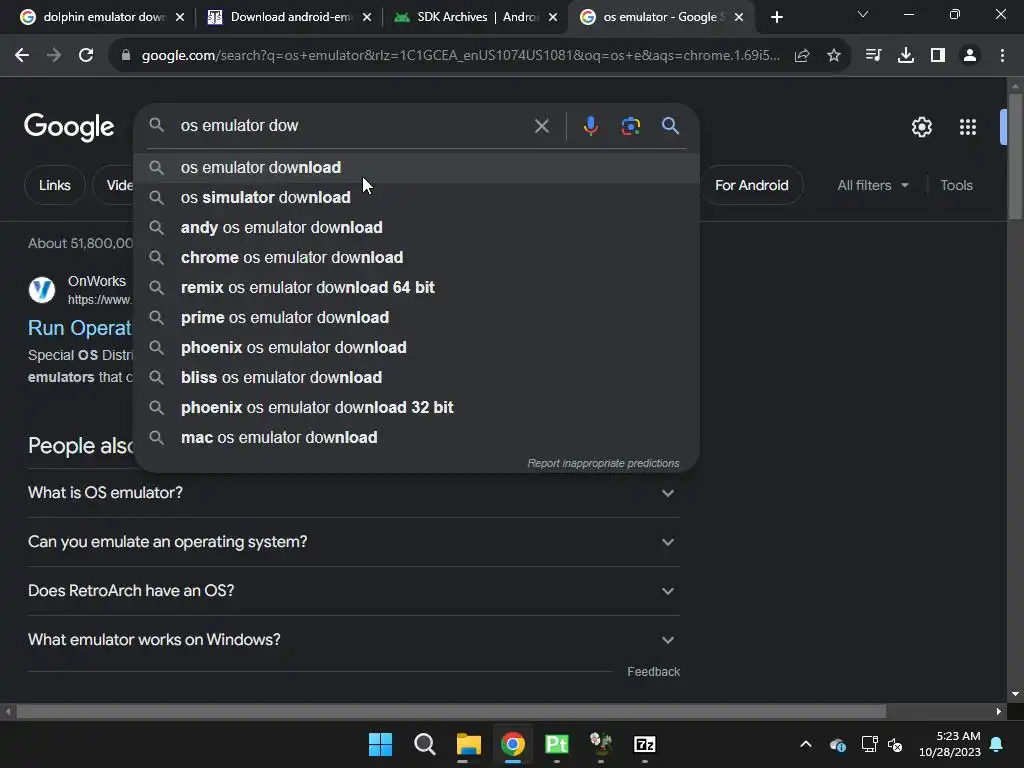Open the media control icon in Chrome toolbar

click(x=873, y=56)
